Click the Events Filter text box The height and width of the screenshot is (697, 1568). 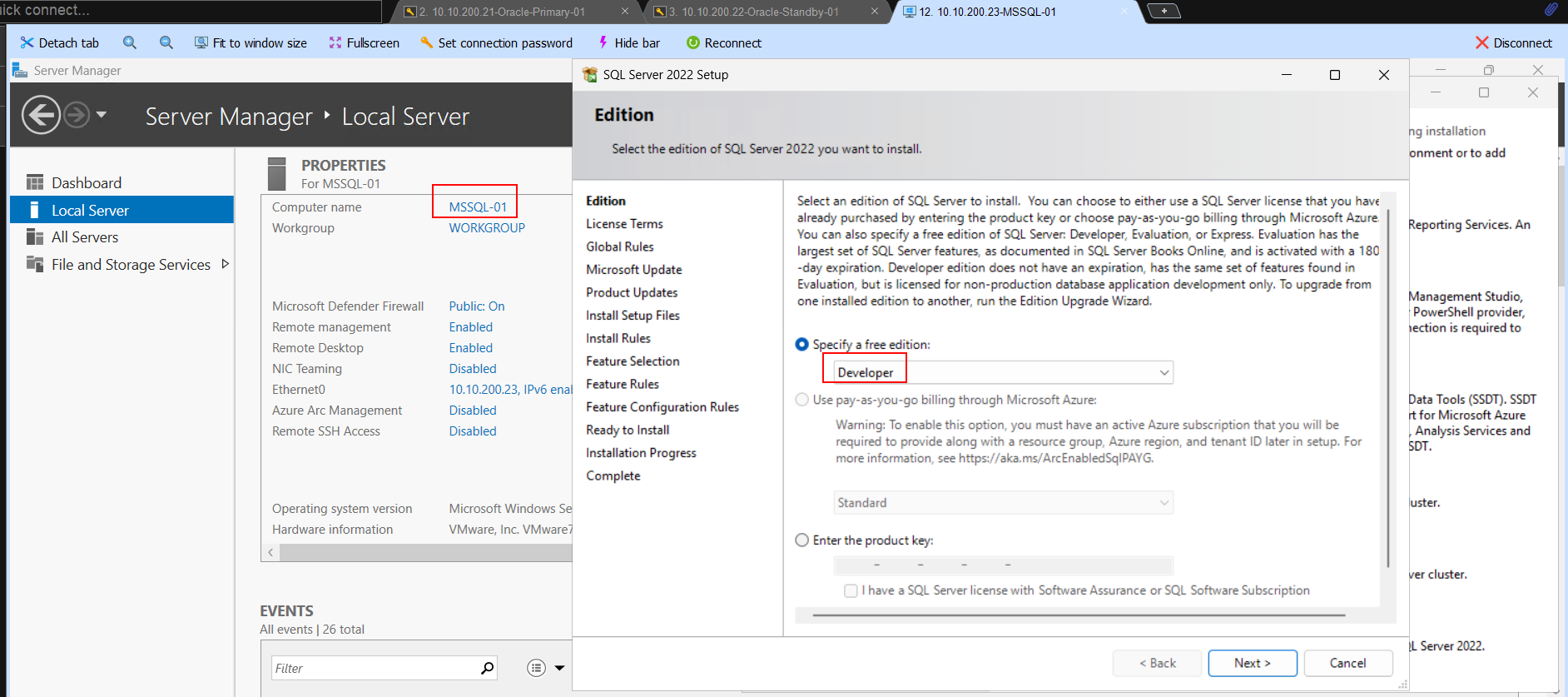(x=375, y=668)
